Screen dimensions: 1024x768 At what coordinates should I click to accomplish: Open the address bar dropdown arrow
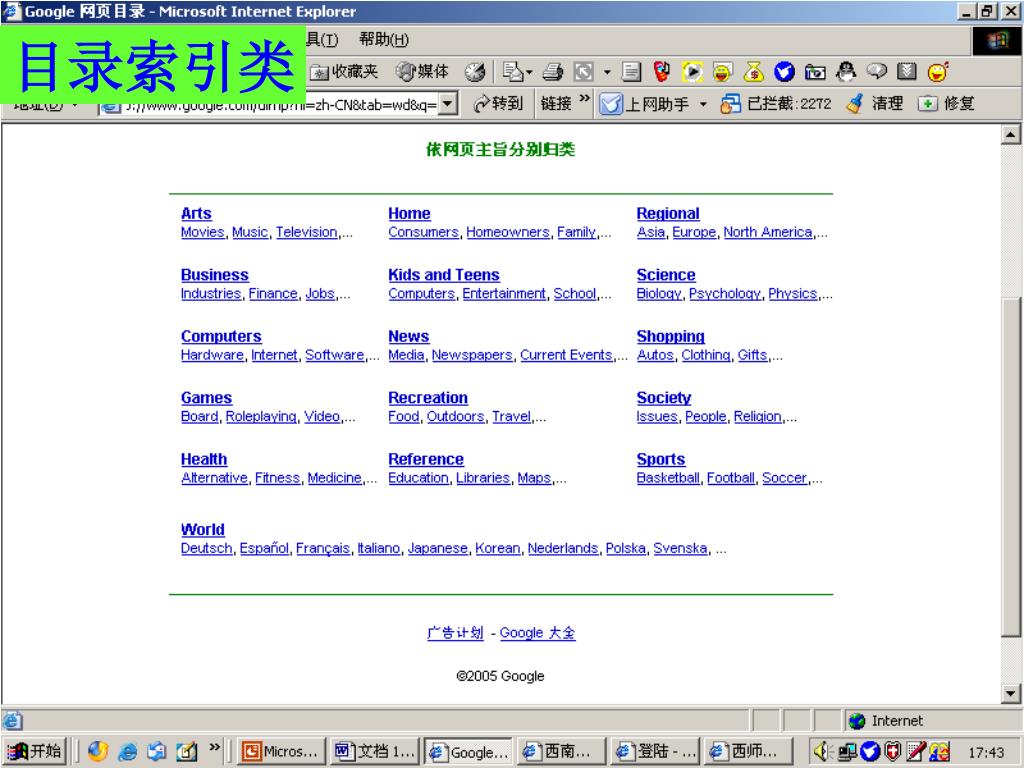(x=447, y=103)
